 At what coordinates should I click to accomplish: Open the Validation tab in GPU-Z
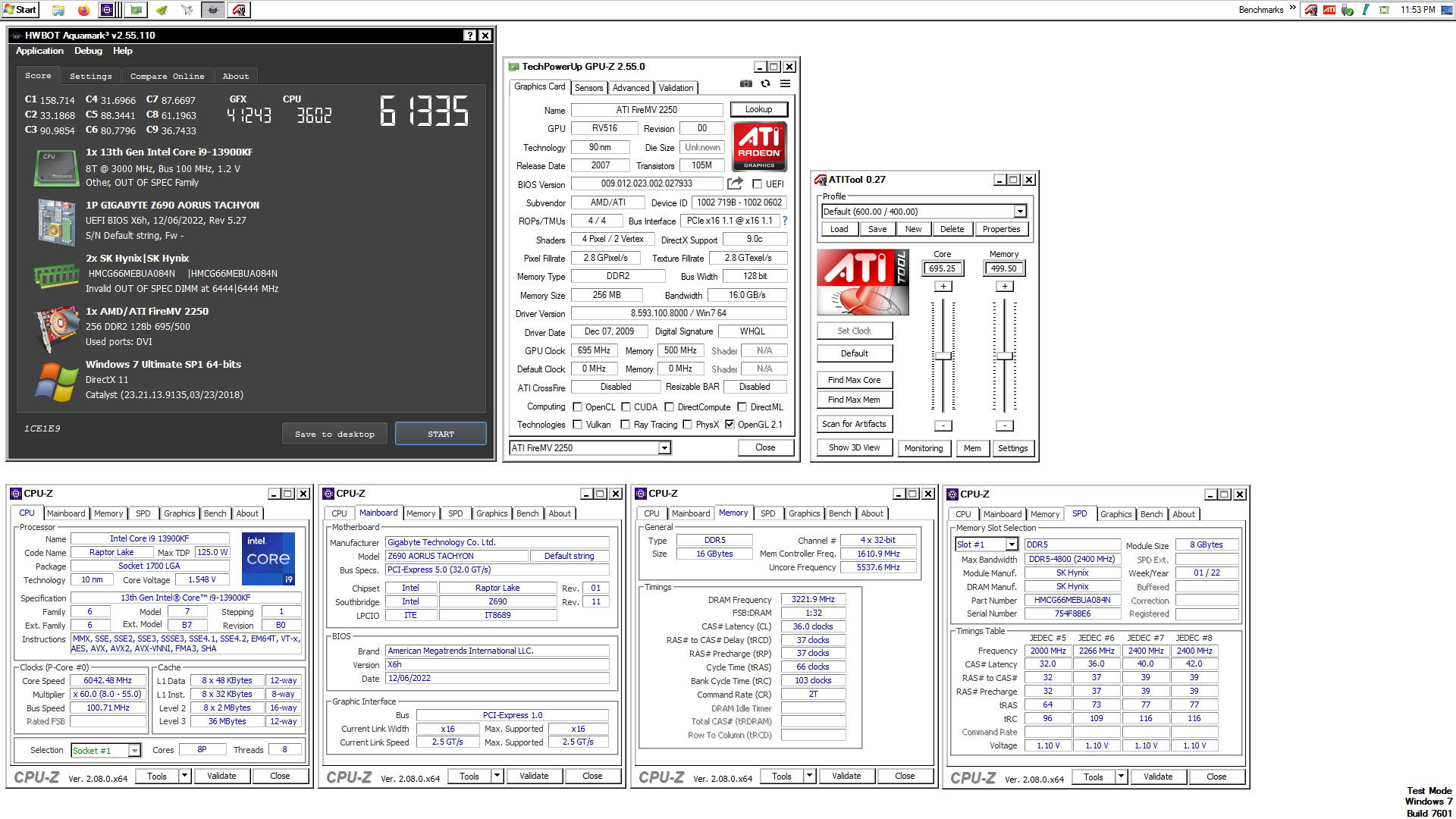(x=676, y=88)
